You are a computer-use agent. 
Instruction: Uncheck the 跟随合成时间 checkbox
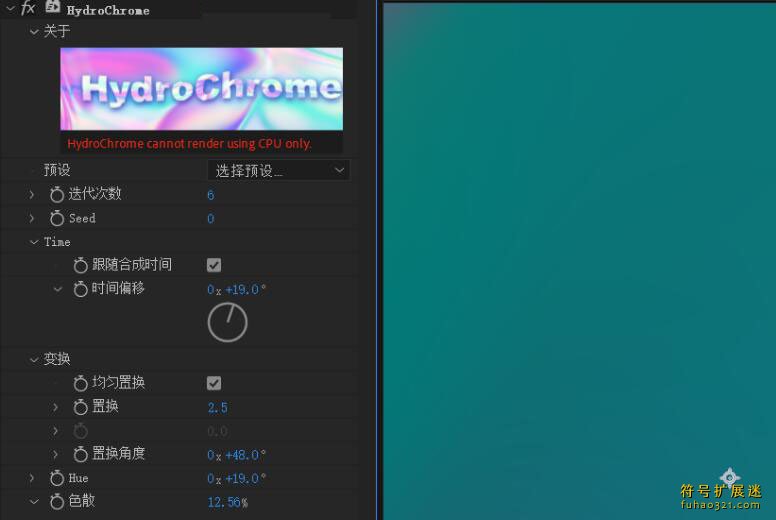(214, 265)
